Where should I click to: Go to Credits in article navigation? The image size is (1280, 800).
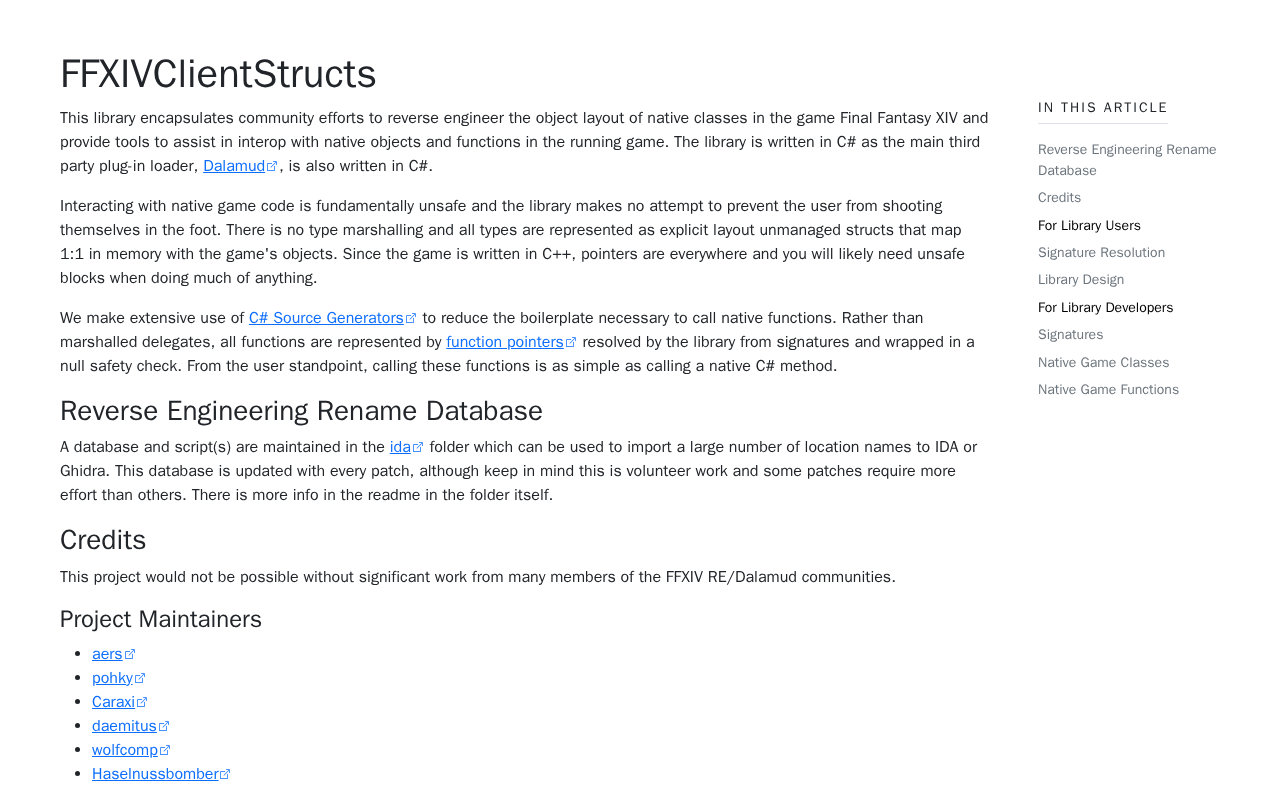[1059, 198]
